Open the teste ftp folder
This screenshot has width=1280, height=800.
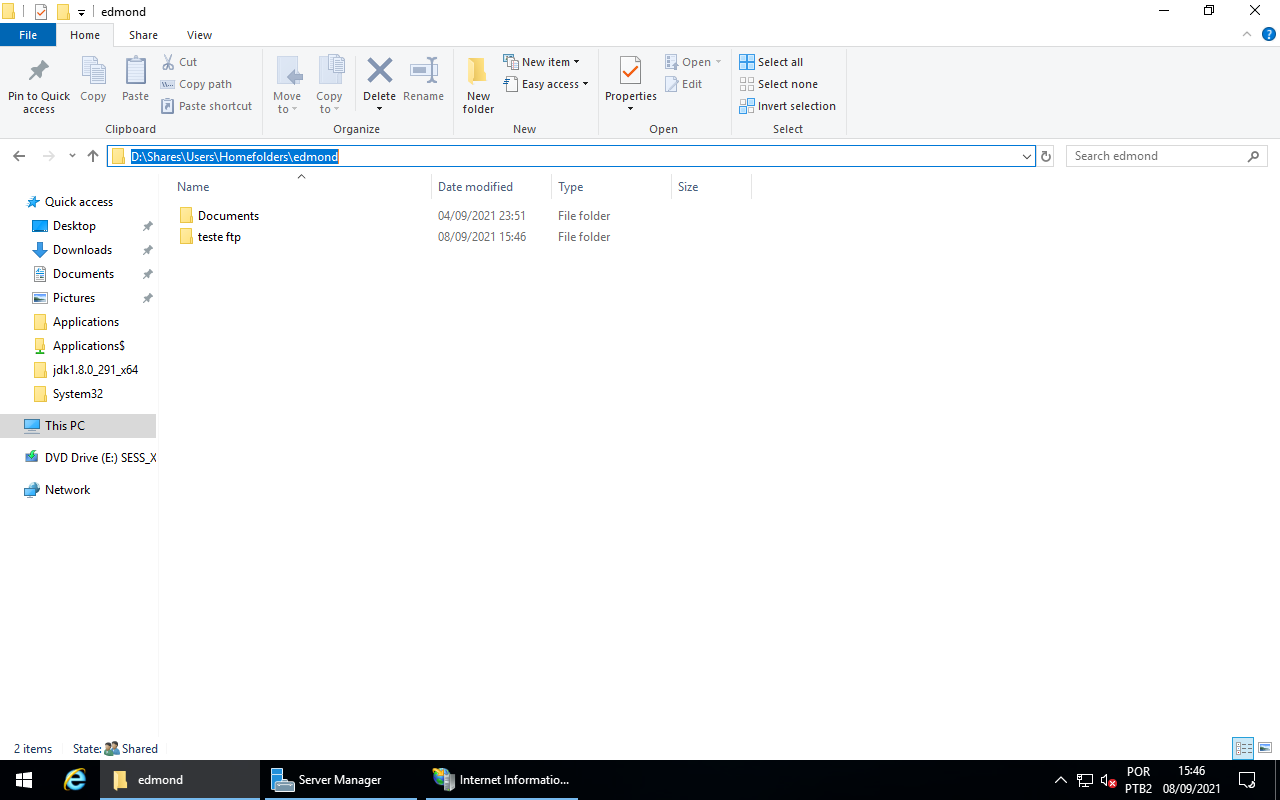[x=219, y=236]
